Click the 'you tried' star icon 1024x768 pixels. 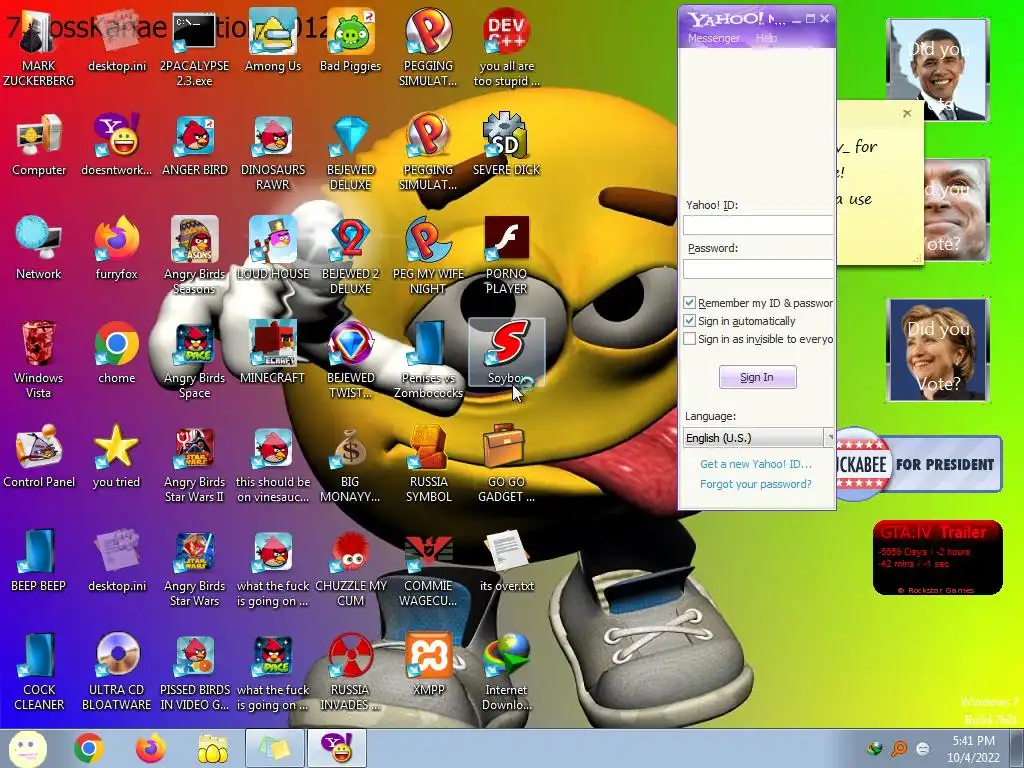pos(117,456)
